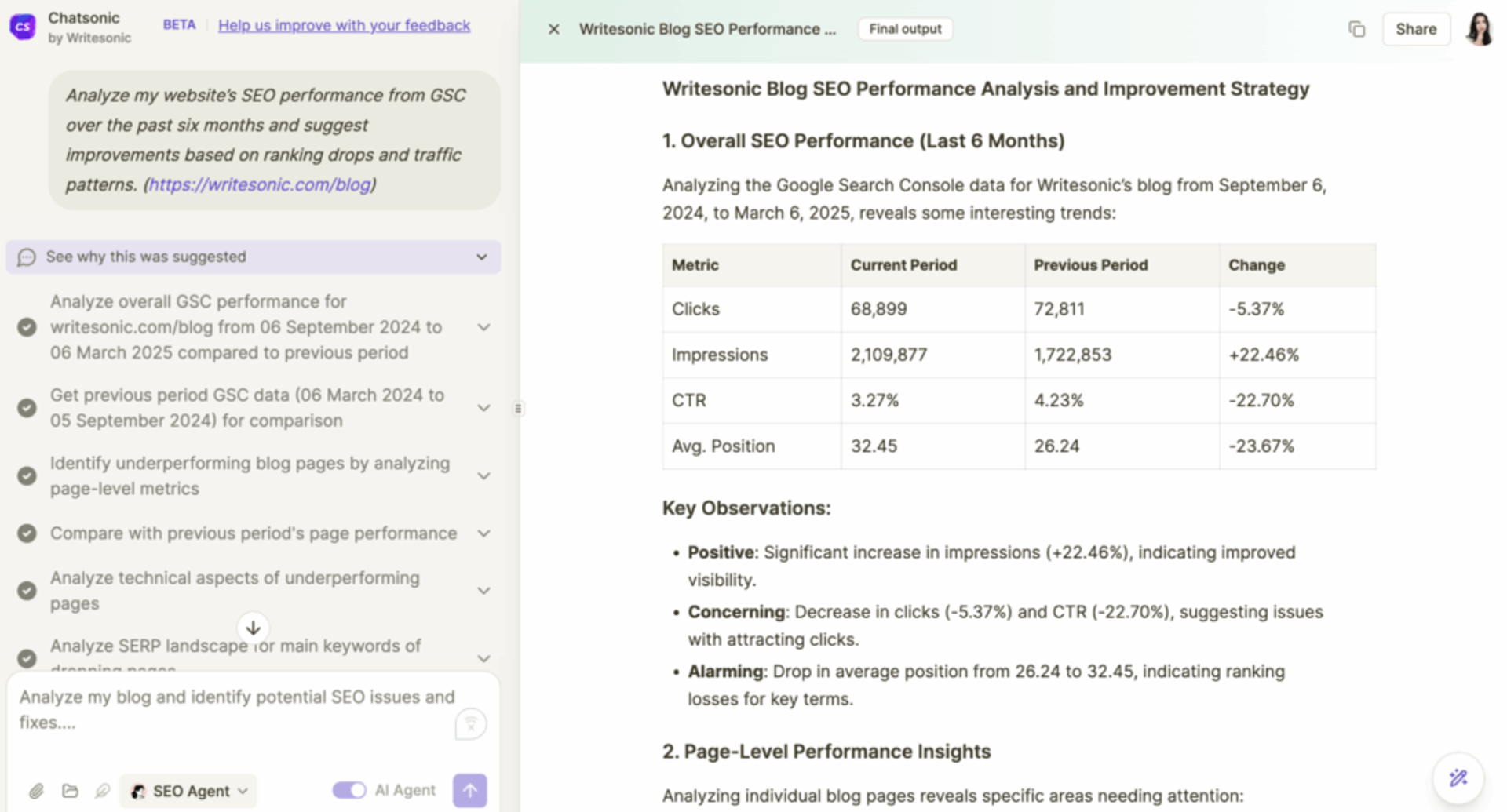Expand the 'Compare with previous period's page performance' step

coord(484,533)
